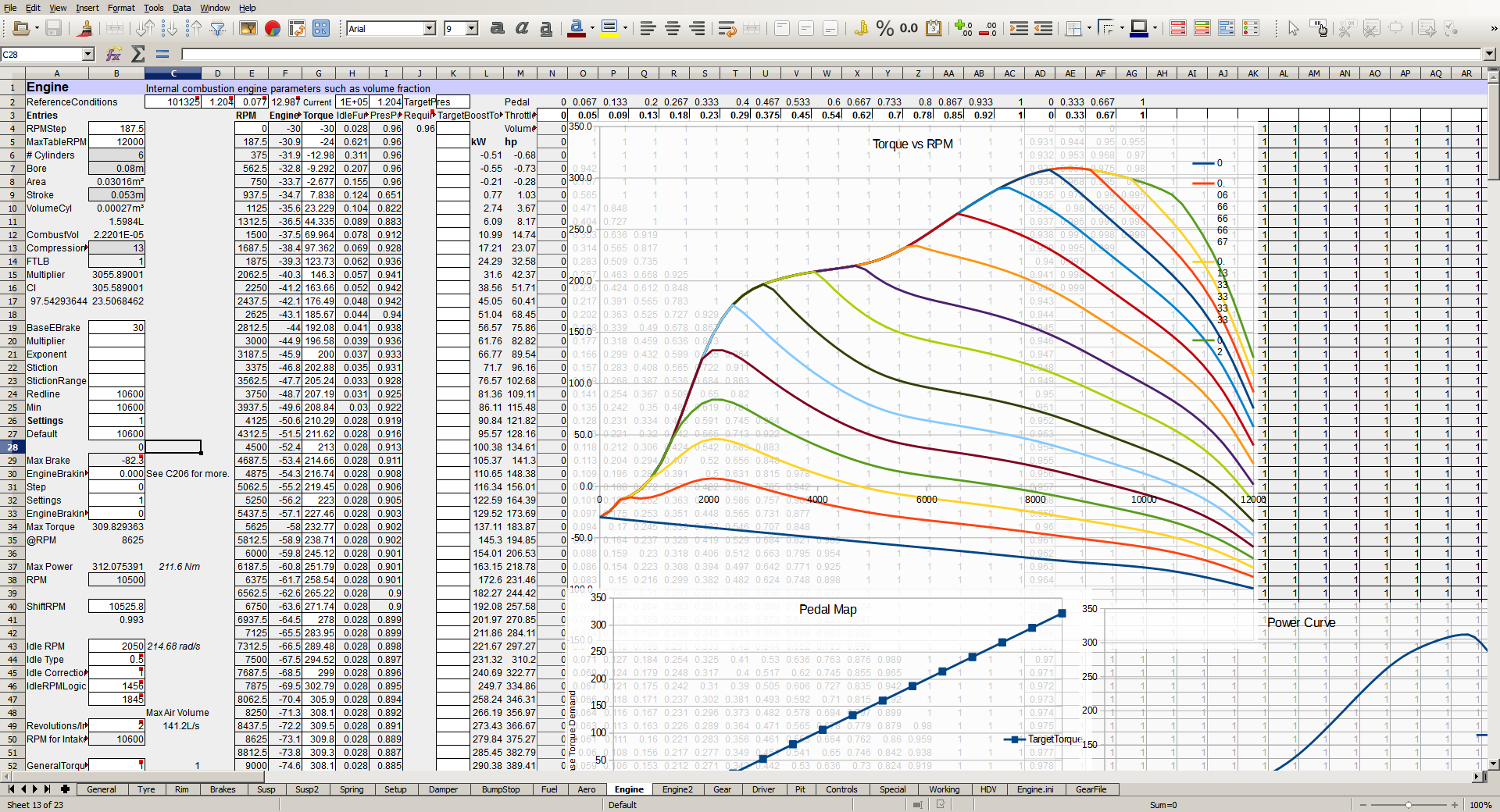Format selection as currency

tap(861, 29)
